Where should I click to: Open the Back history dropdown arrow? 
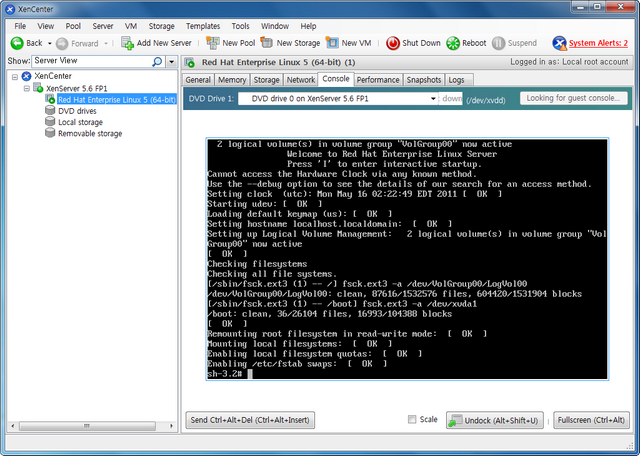[x=50, y=43]
